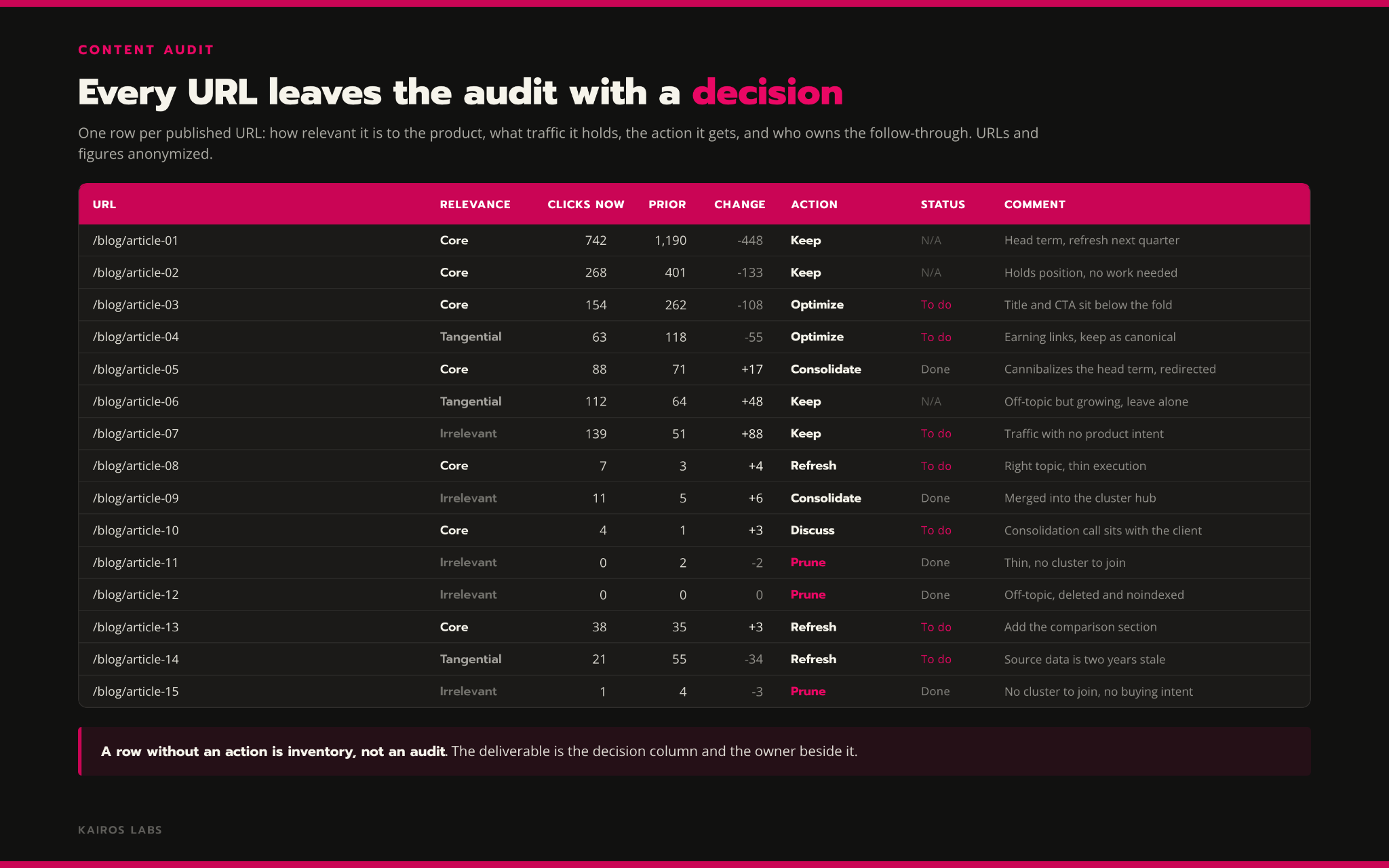
Task: Click the pink word decision in the heading
Action: coord(767,92)
